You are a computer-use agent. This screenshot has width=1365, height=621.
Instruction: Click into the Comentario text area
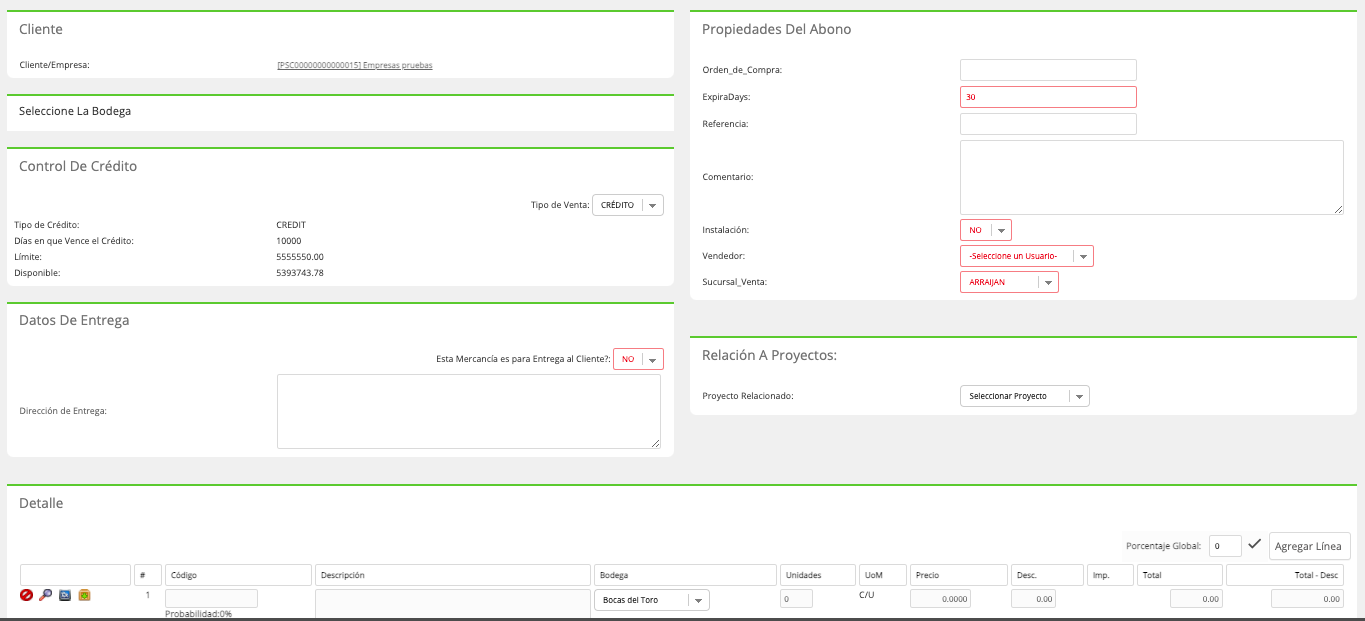[x=1151, y=177]
